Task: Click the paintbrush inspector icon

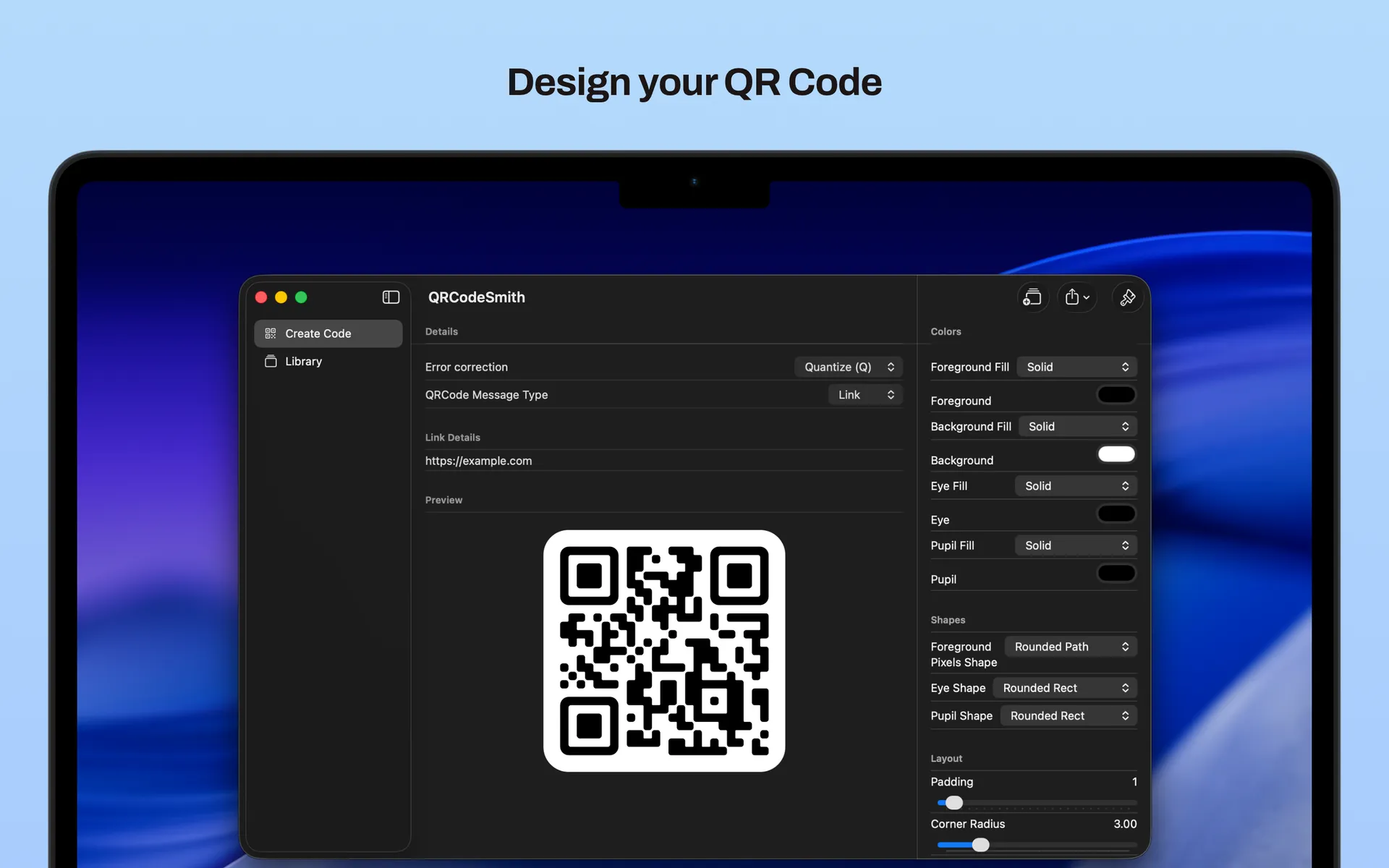Action: point(1127,297)
